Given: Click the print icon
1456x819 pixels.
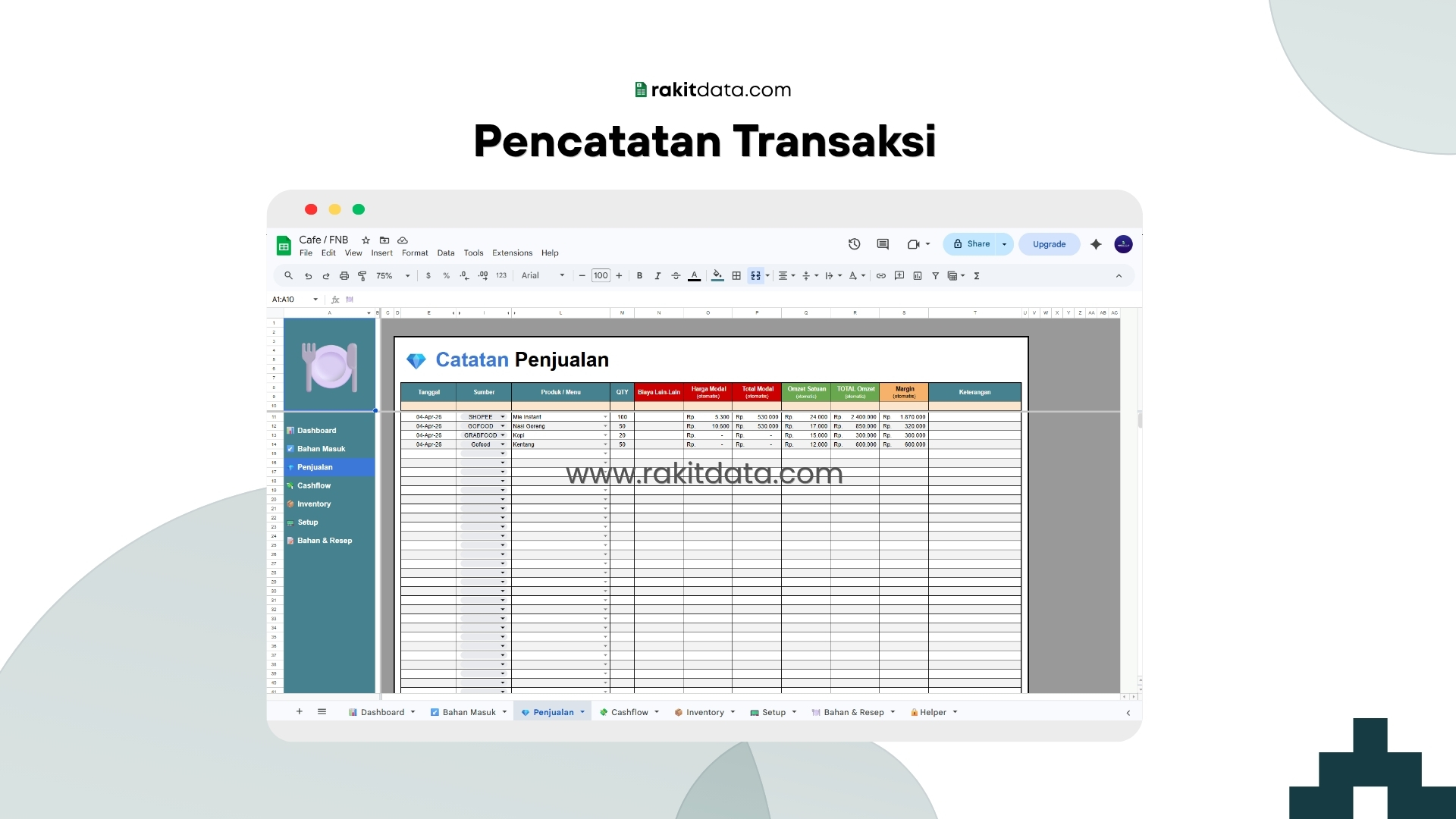Looking at the screenshot, I should [344, 276].
